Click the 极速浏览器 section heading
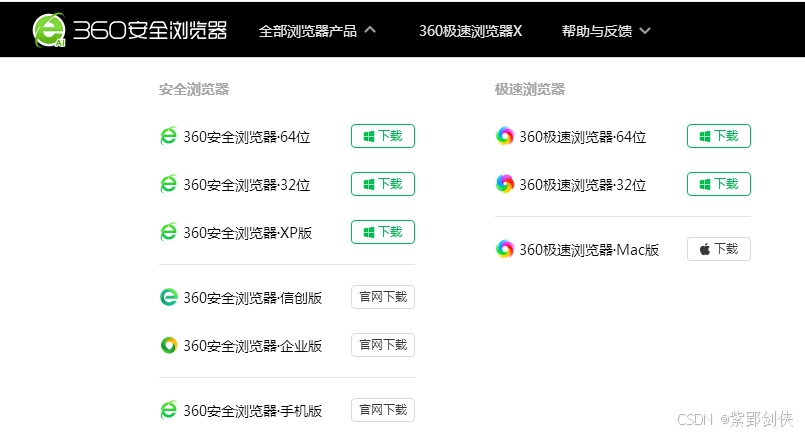Viewport: 805px width, 435px height. click(530, 89)
